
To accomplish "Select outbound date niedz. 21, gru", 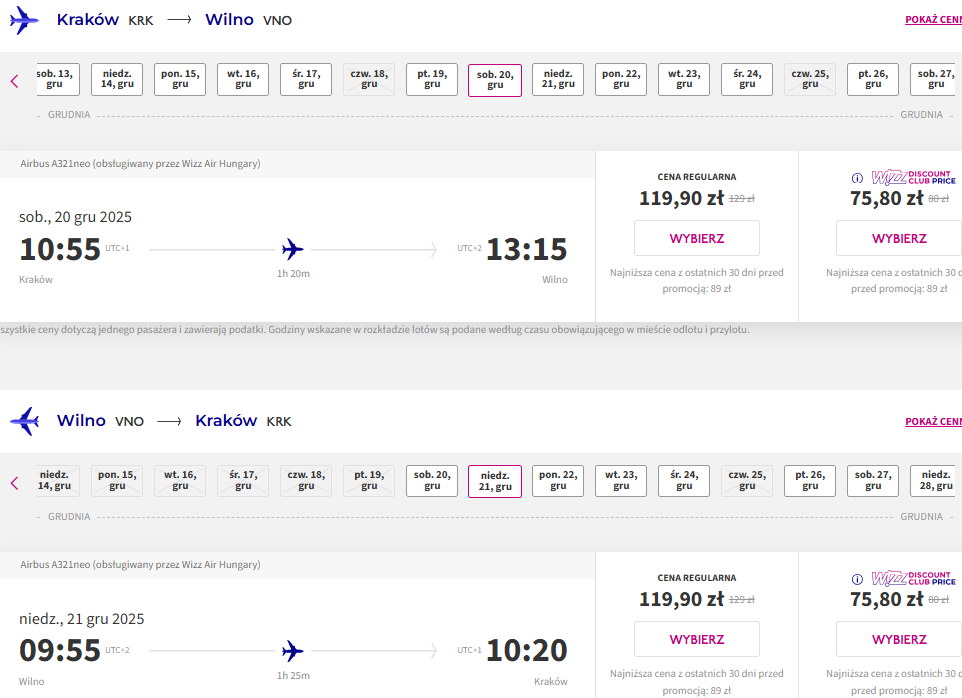I will (558, 79).
